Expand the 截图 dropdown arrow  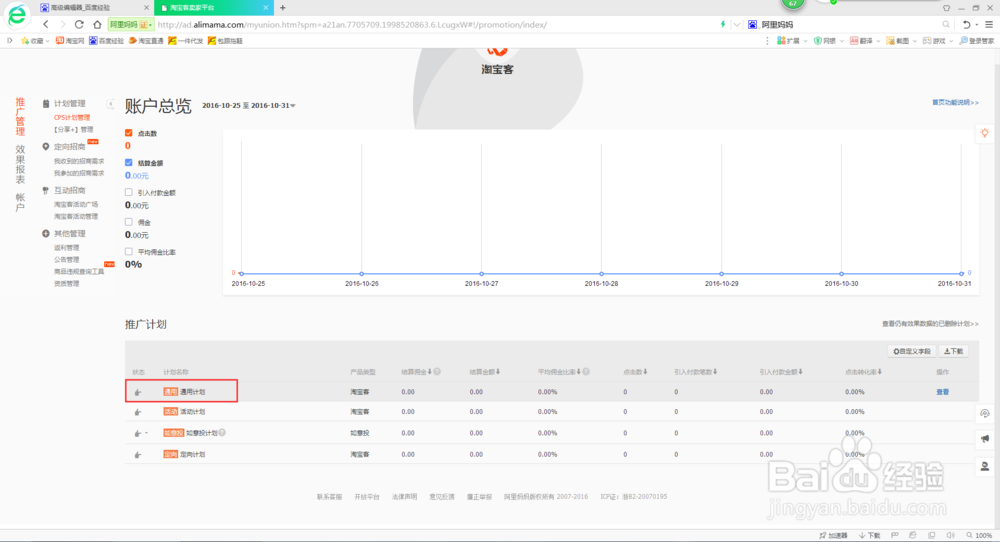pos(914,41)
